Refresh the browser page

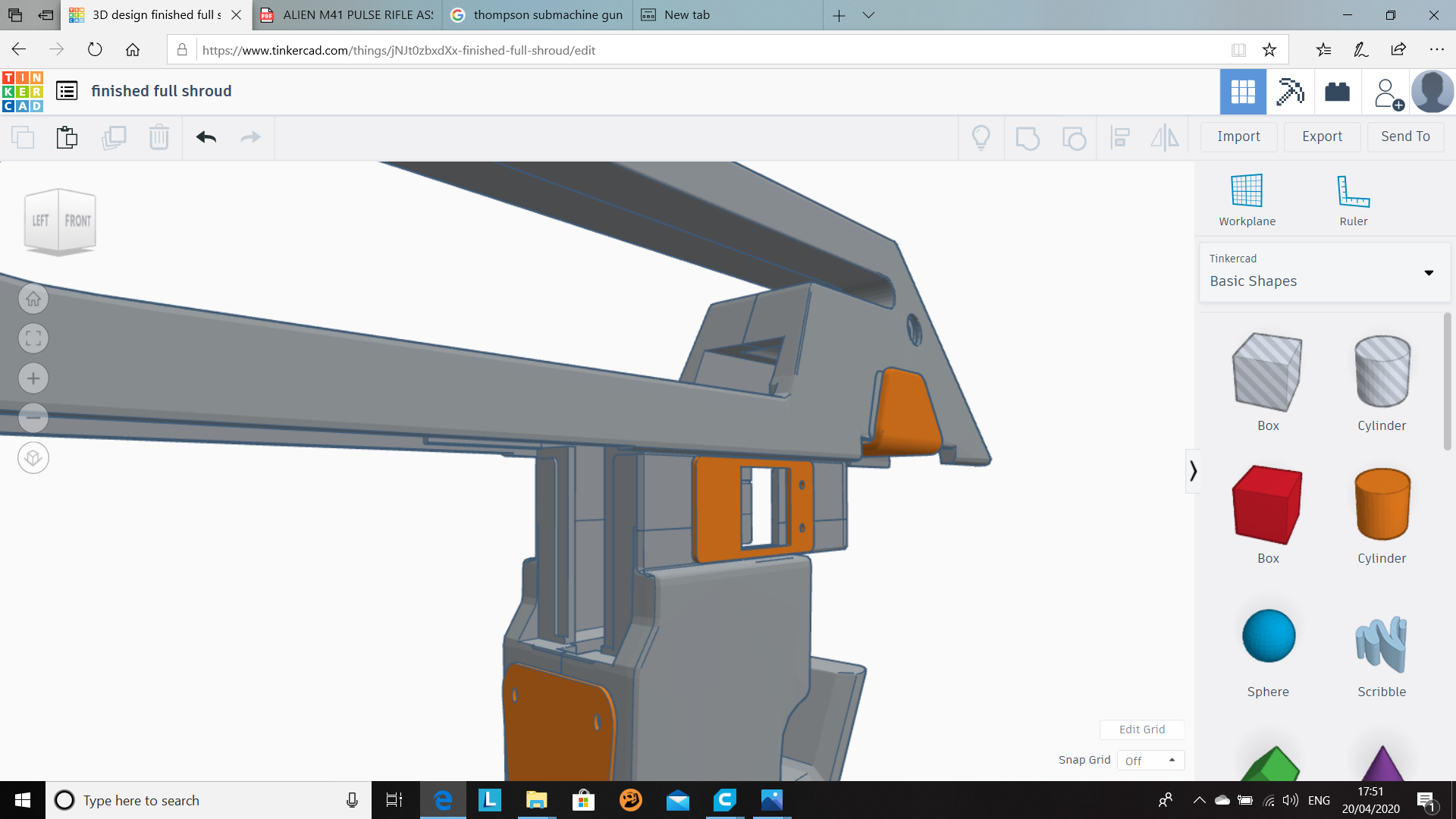pos(95,50)
